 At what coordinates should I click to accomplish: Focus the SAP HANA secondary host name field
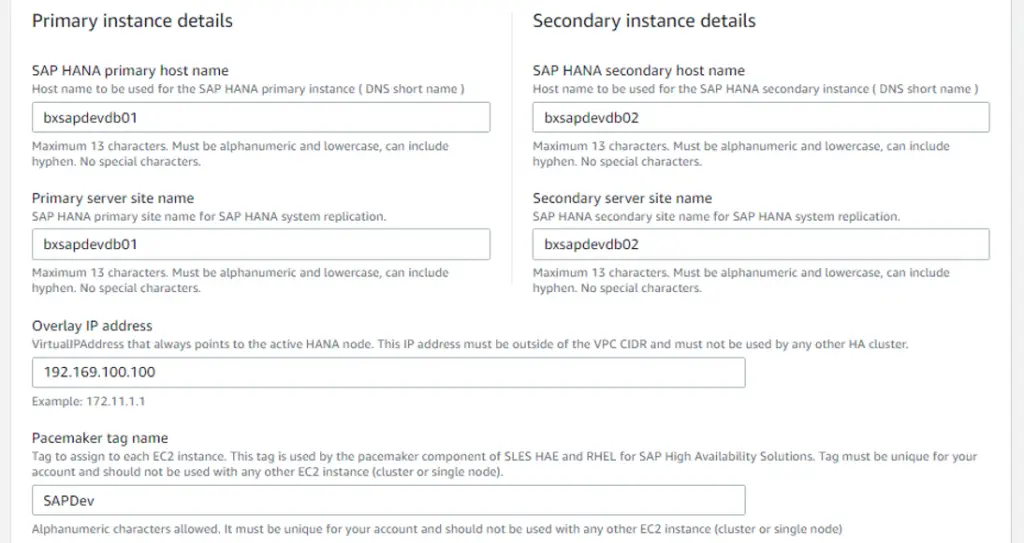point(761,118)
